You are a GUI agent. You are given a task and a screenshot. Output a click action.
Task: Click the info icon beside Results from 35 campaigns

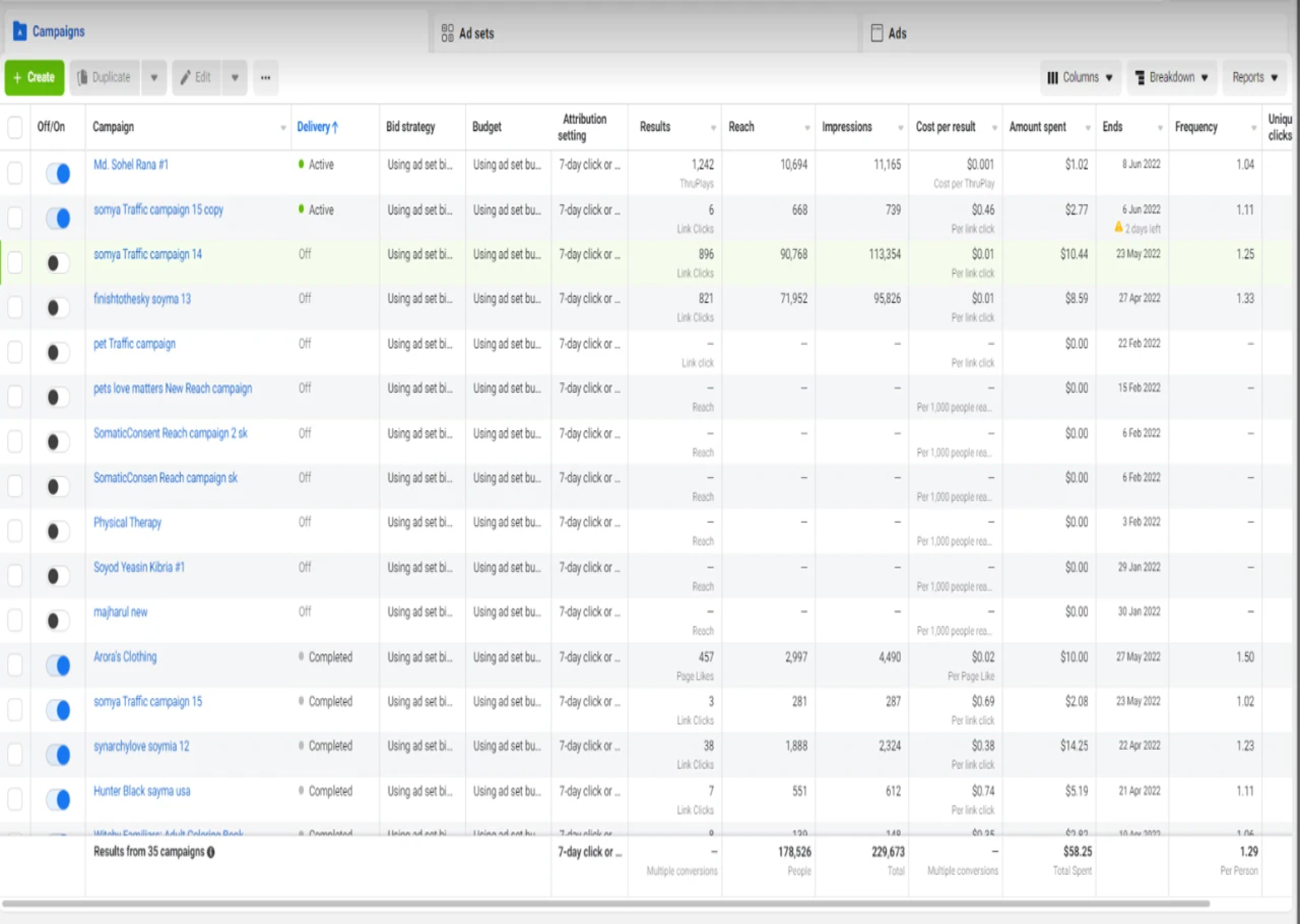coord(211,852)
